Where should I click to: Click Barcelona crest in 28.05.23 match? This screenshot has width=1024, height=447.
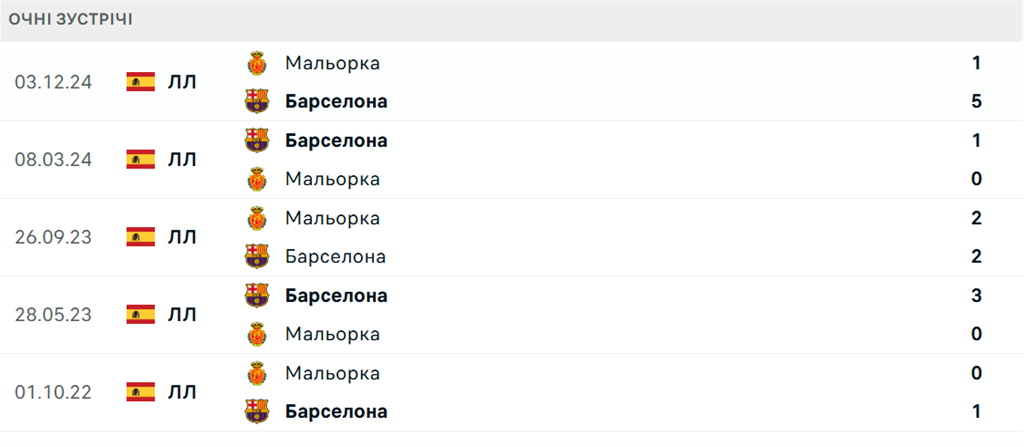[257, 295]
